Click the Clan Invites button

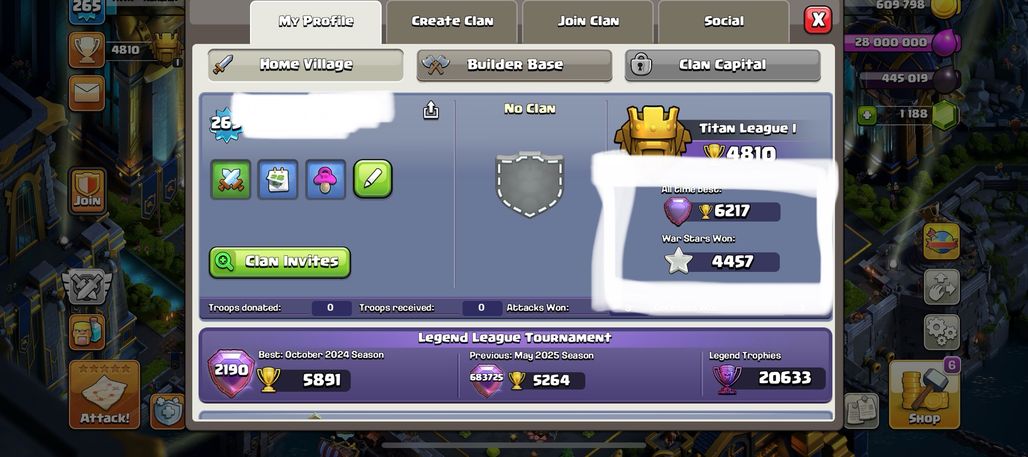point(280,262)
